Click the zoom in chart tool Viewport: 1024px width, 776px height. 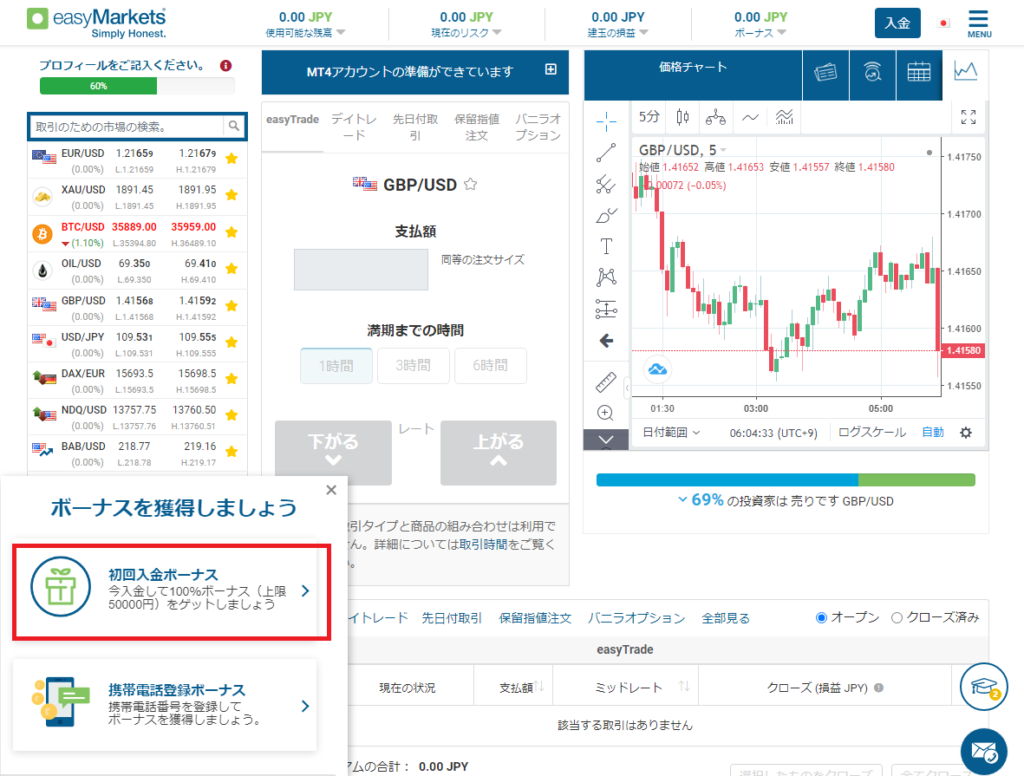(x=605, y=413)
